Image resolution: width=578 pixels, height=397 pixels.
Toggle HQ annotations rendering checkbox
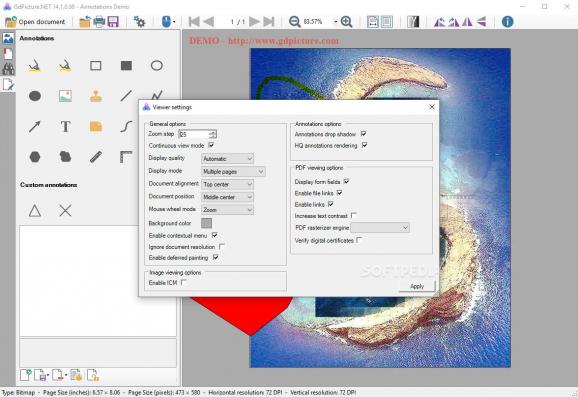(365, 145)
